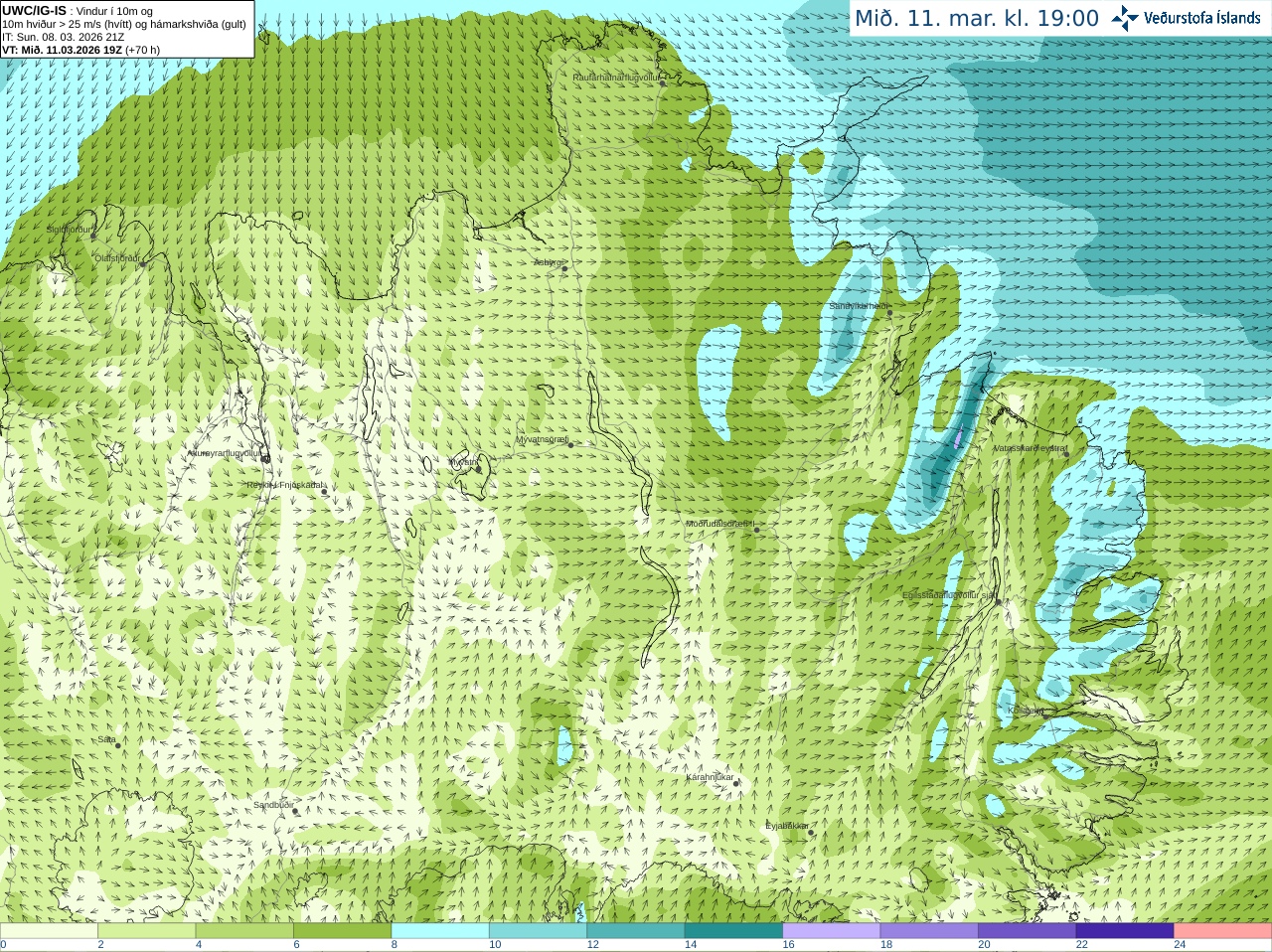1272x952 pixels.
Task: Click the legend value 10
Action: coord(495,945)
